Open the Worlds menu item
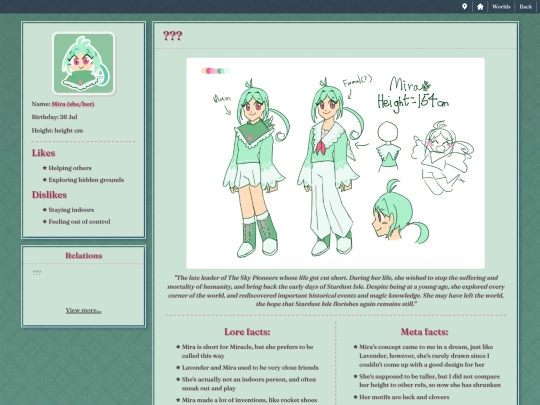The height and width of the screenshot is (405, 540). click(501, 7)
